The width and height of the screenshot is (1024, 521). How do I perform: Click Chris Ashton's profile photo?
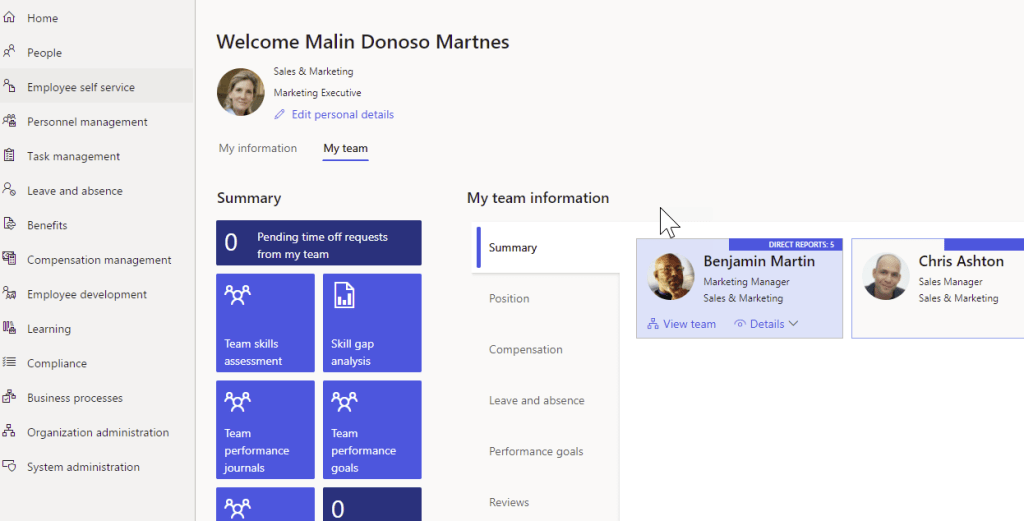[x=885, y=277]
